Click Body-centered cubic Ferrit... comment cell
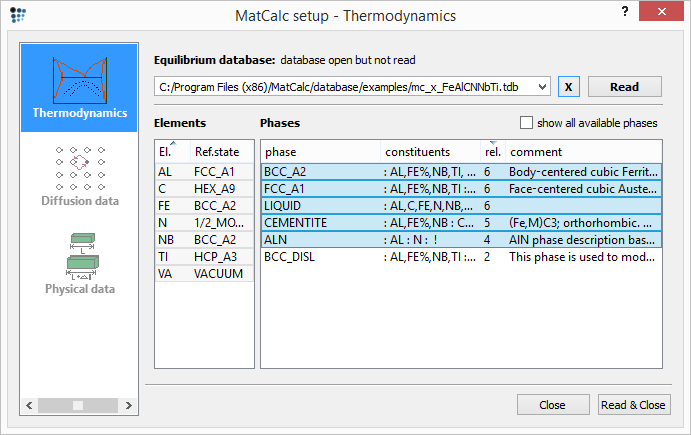The image size is (691, 435). 583,171
